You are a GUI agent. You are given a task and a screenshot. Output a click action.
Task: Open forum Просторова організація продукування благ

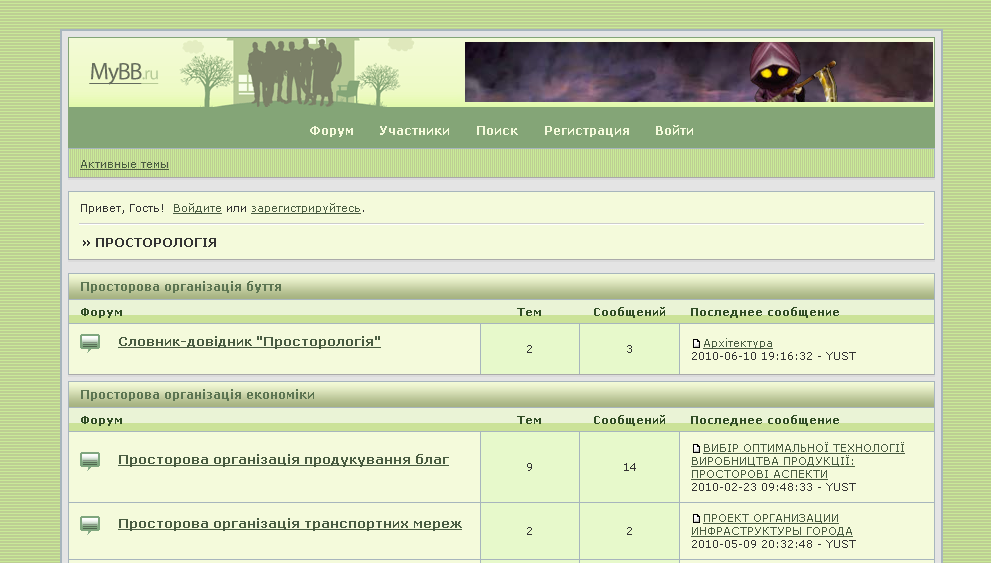[283, 460]
